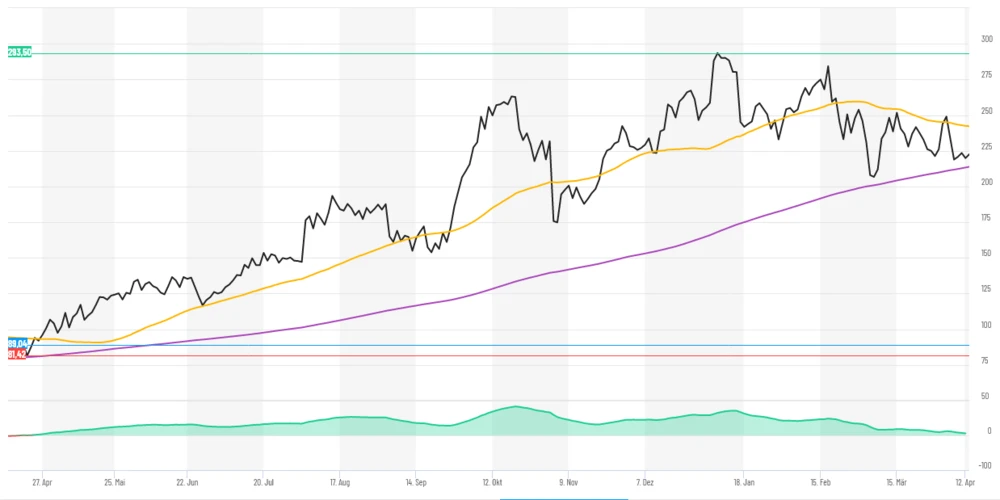Click the 300 value on price axis
1000x500 pixels.
986,39
